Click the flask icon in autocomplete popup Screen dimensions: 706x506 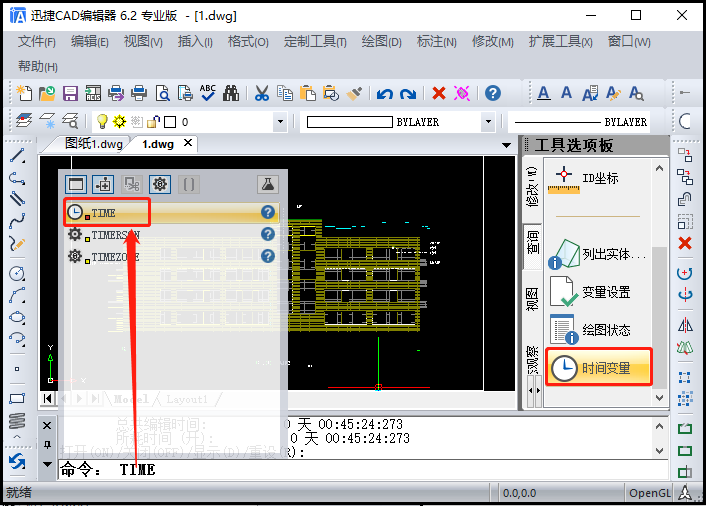(267, 184)
